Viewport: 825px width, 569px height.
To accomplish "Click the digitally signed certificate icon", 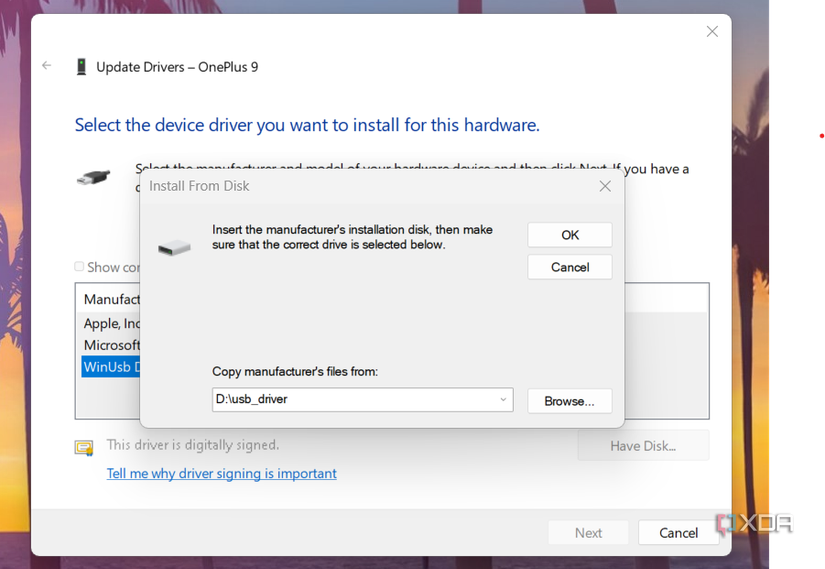I will [84, 448].
